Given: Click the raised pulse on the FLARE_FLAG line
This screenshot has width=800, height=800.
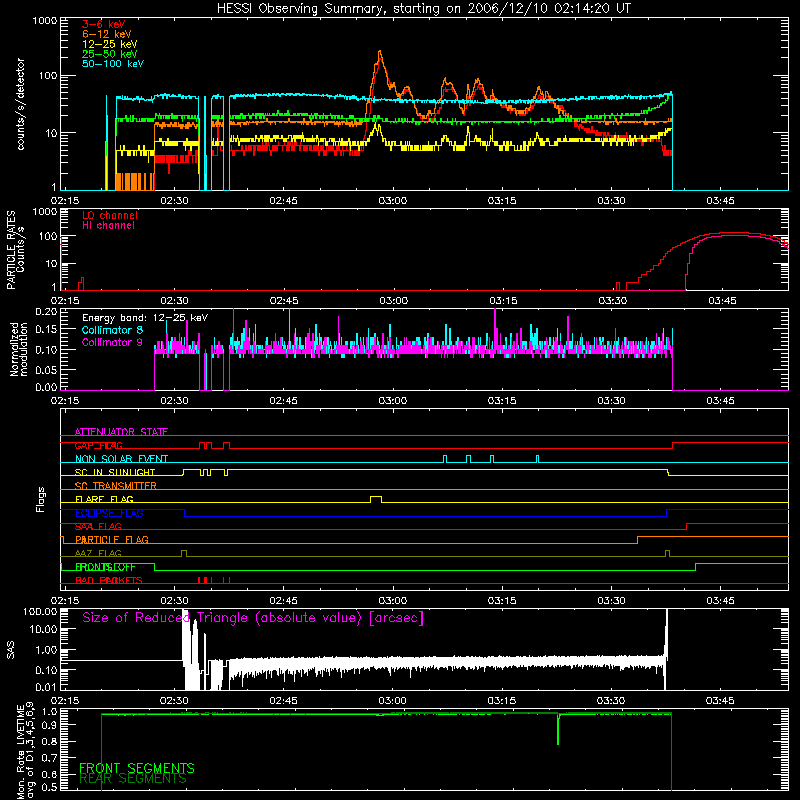Looking at the screenshot, I should click(376, 499).
